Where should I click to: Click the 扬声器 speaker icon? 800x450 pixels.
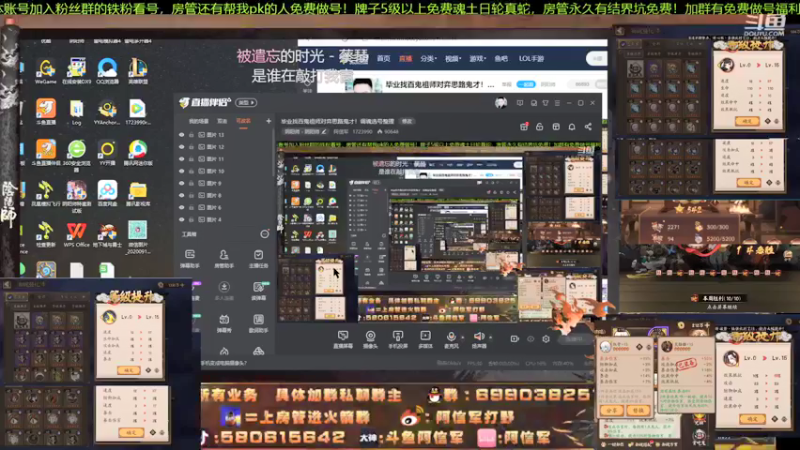tap(479, 336)
